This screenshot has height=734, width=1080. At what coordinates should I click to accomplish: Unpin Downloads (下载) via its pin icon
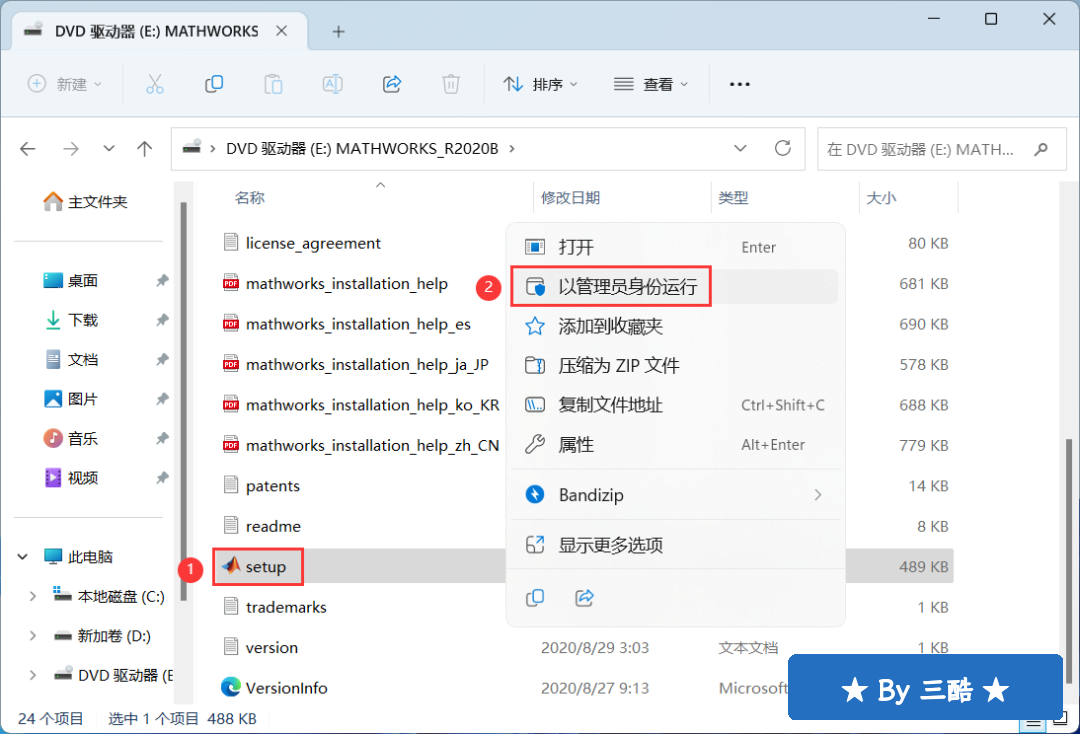pyautogui.click(x=162, y=319)
